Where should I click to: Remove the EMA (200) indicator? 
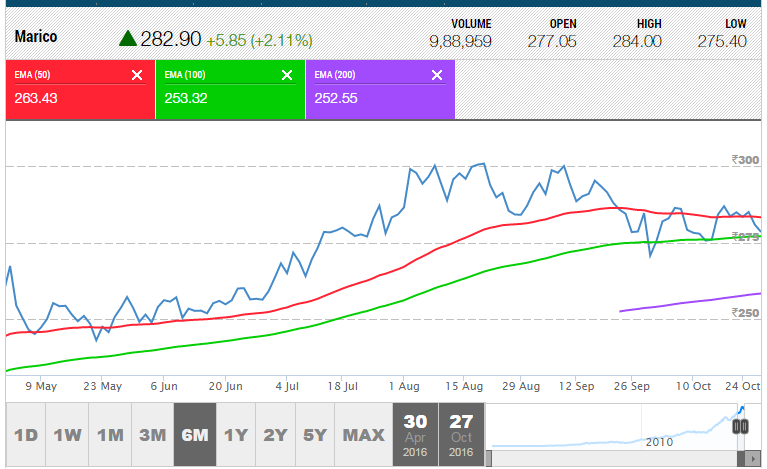(437, 75)
